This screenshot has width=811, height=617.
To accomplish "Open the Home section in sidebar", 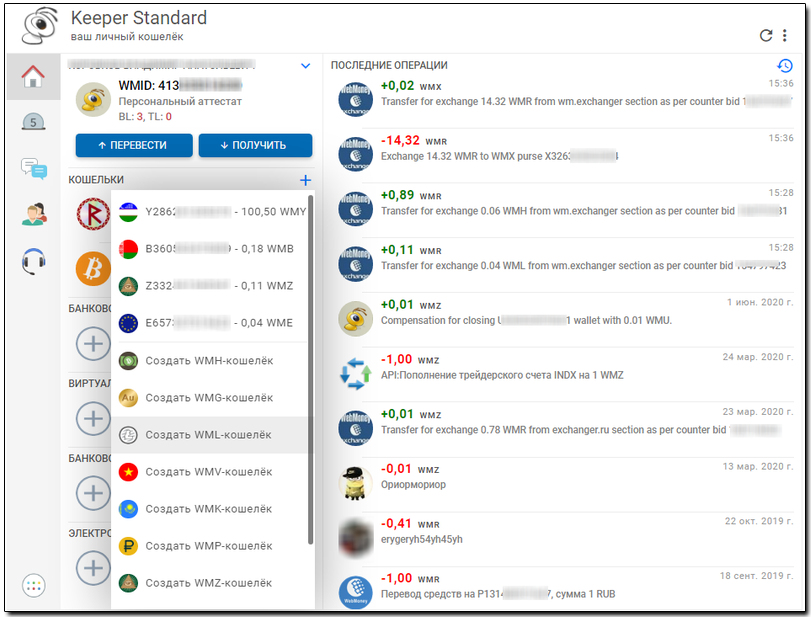I will [33, 77].
